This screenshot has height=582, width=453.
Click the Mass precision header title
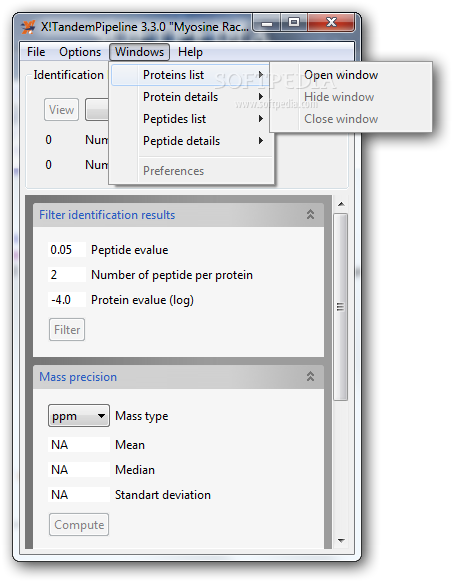(x=78, y=377)
